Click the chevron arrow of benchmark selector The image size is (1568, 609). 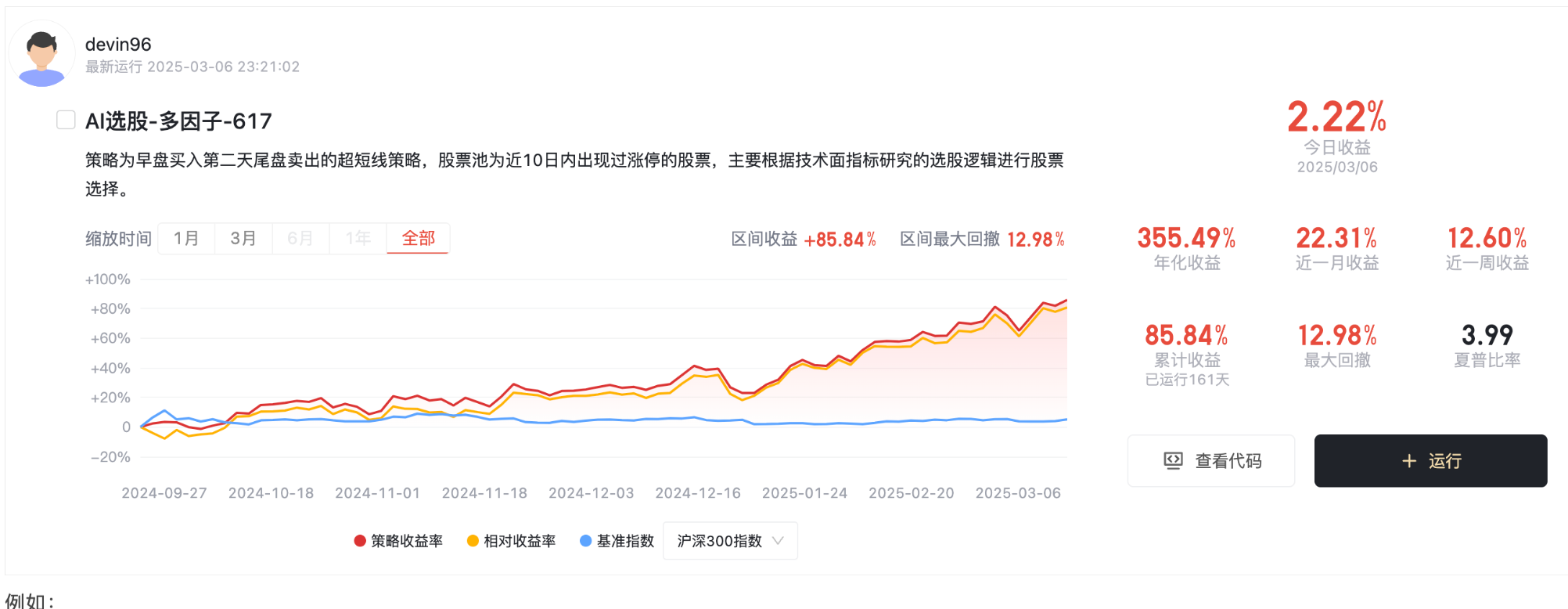778,541
